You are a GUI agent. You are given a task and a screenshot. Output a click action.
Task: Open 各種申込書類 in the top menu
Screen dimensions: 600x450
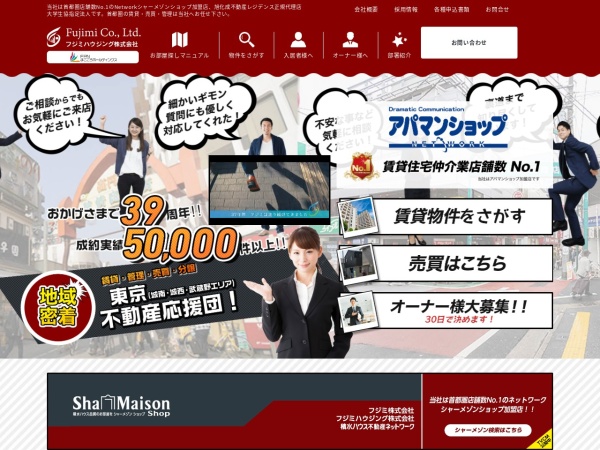(x=452, y=10)
